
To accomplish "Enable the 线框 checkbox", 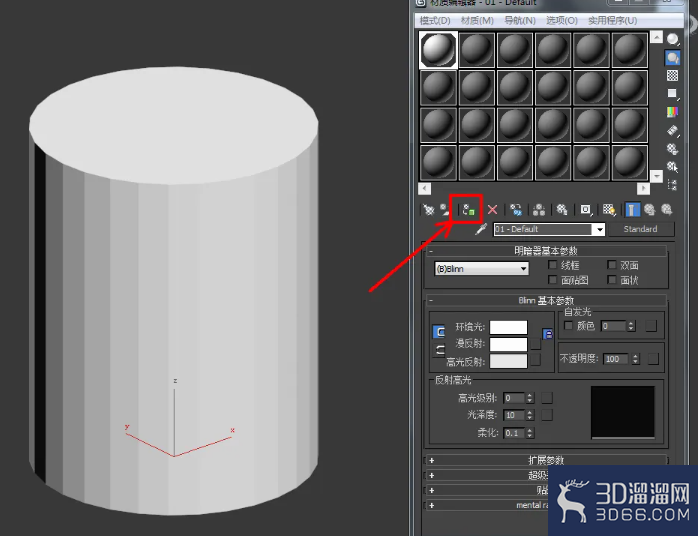I will click(553, 265).
